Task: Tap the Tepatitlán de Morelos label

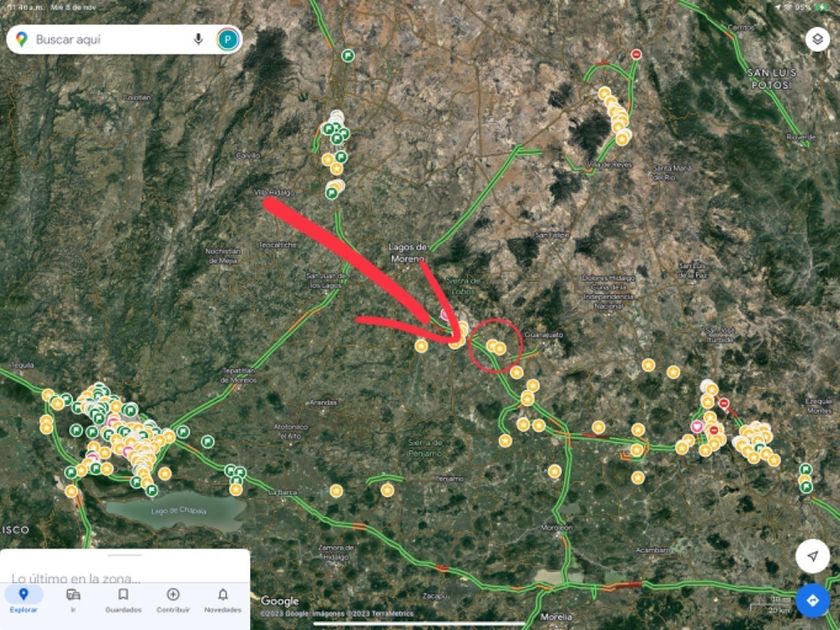Action: click(x=238, y=376)
